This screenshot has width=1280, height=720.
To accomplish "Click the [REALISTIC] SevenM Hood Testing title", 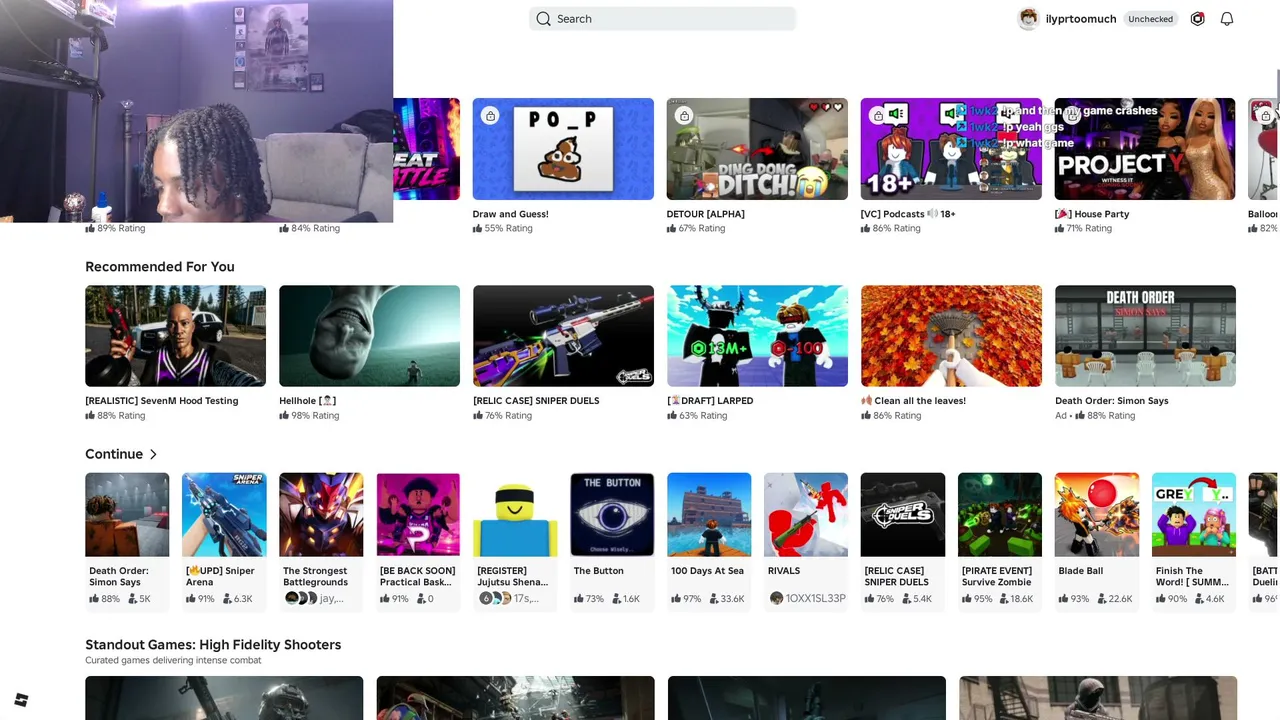I will (162, 401).
